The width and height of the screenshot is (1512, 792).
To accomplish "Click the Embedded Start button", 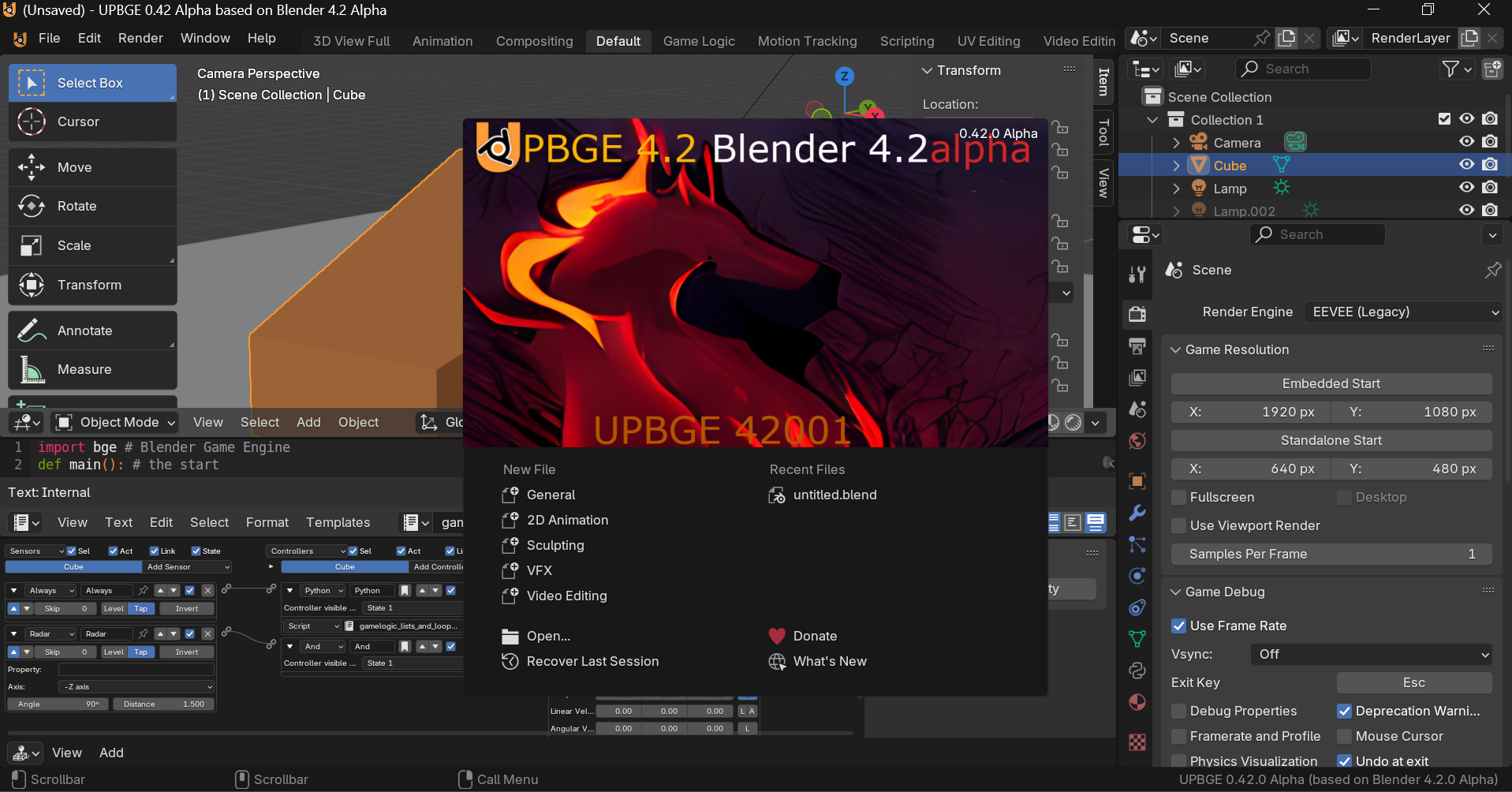I will pos(1331,383).
